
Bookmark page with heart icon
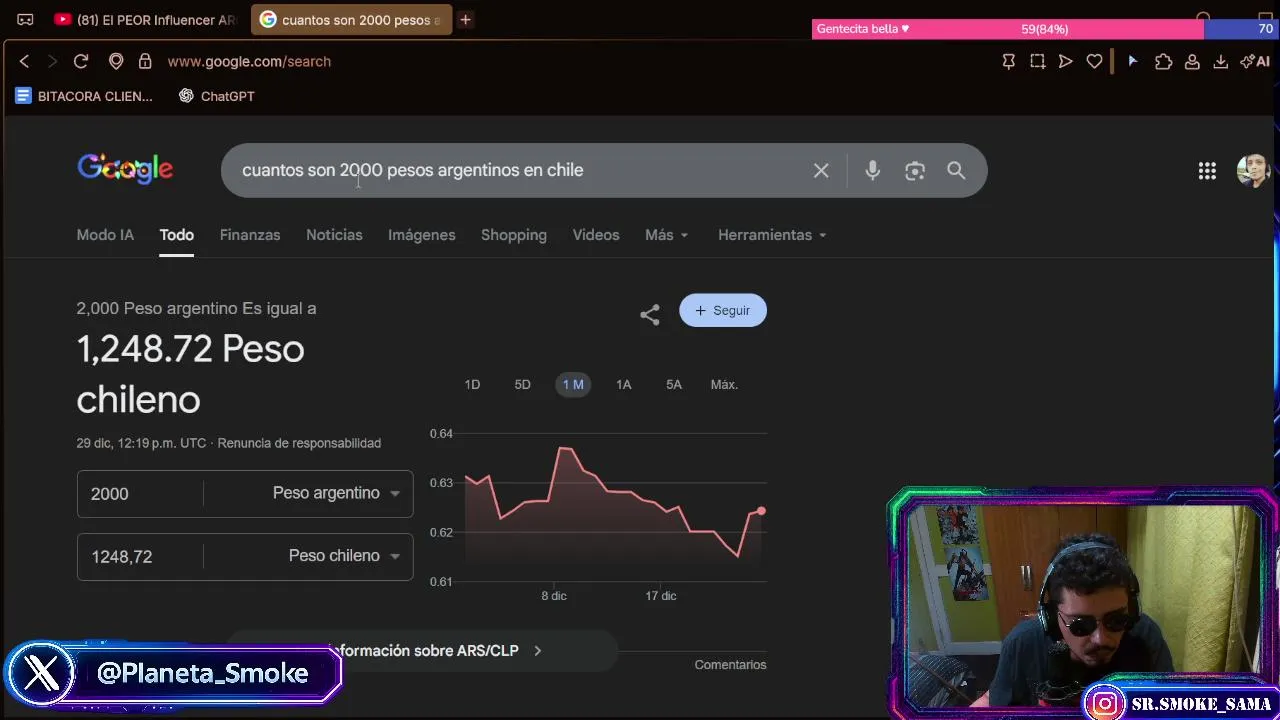point(1095,61)
